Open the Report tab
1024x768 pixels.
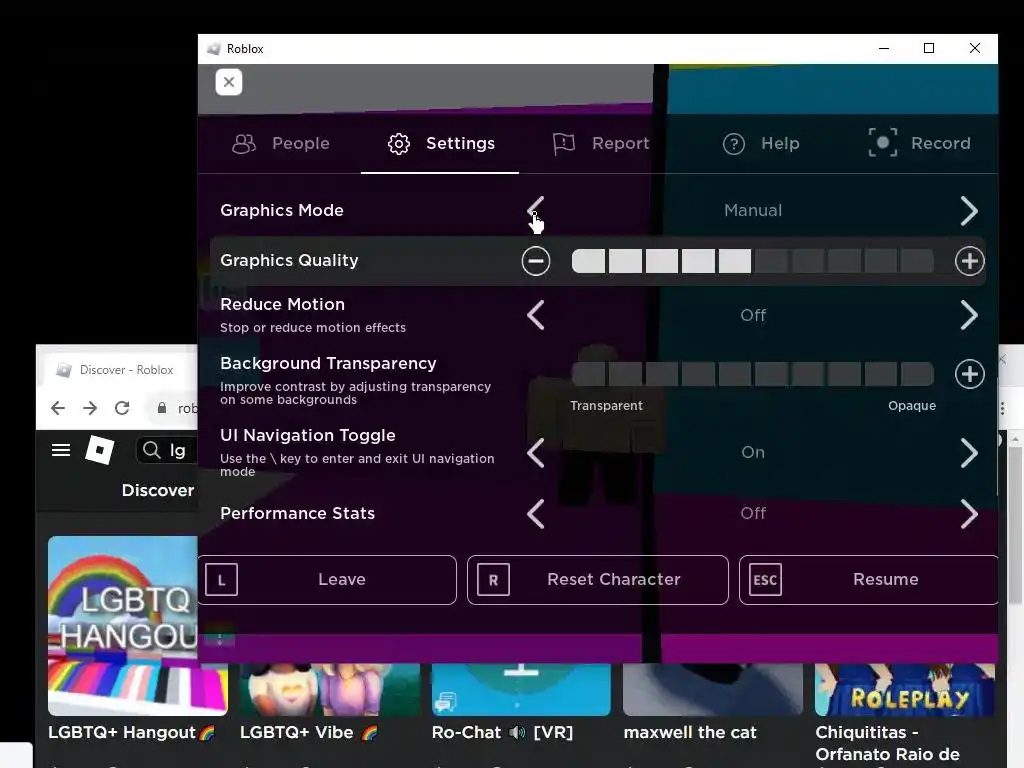click(x=601, y=143)
